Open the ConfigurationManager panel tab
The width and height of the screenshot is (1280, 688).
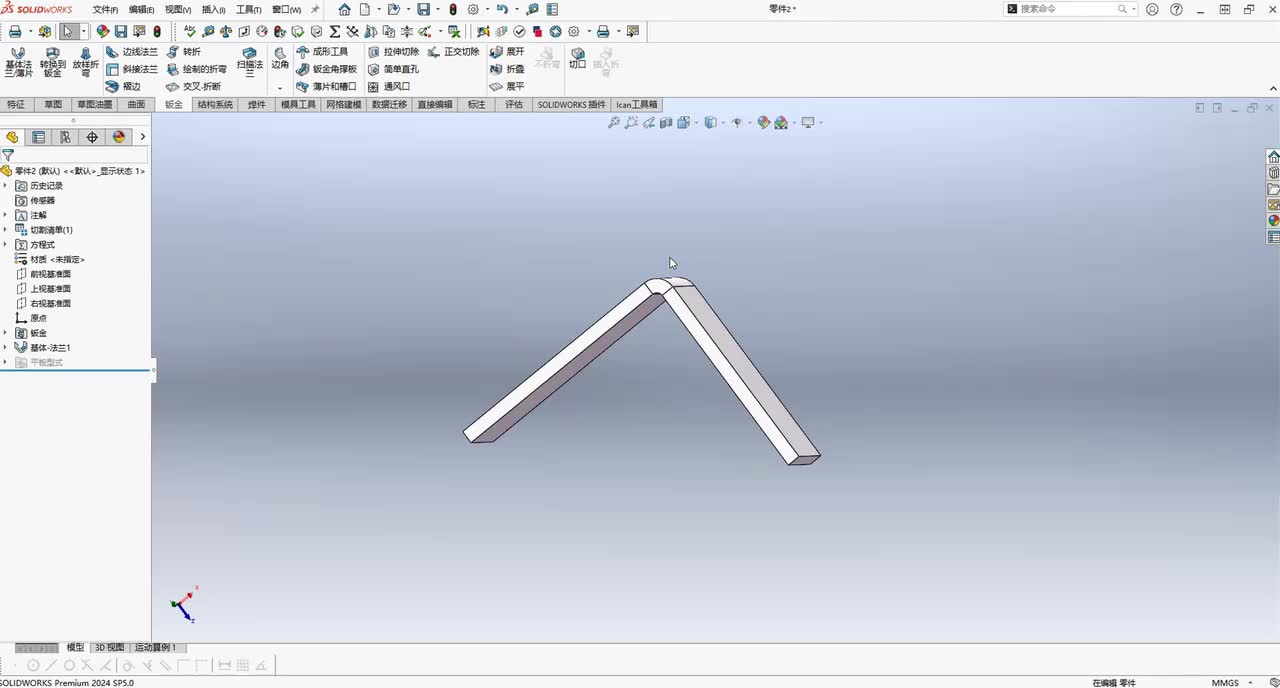pyautogui.click(x=65, y=137)
